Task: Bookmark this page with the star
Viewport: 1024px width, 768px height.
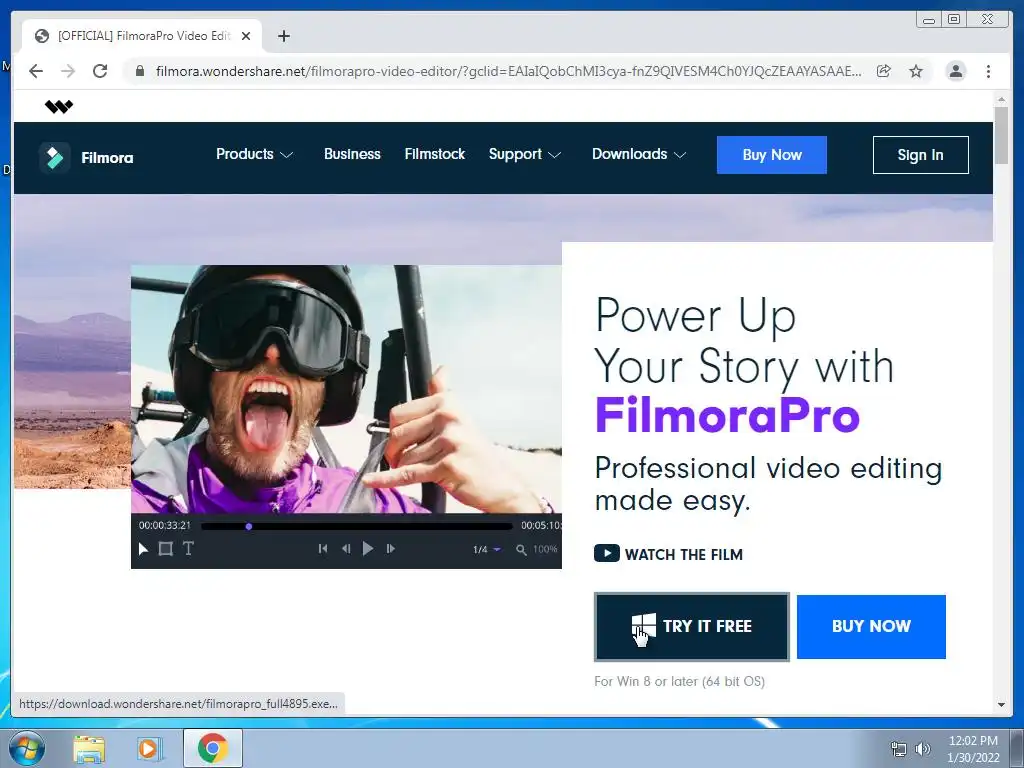Action: [916, 71]
